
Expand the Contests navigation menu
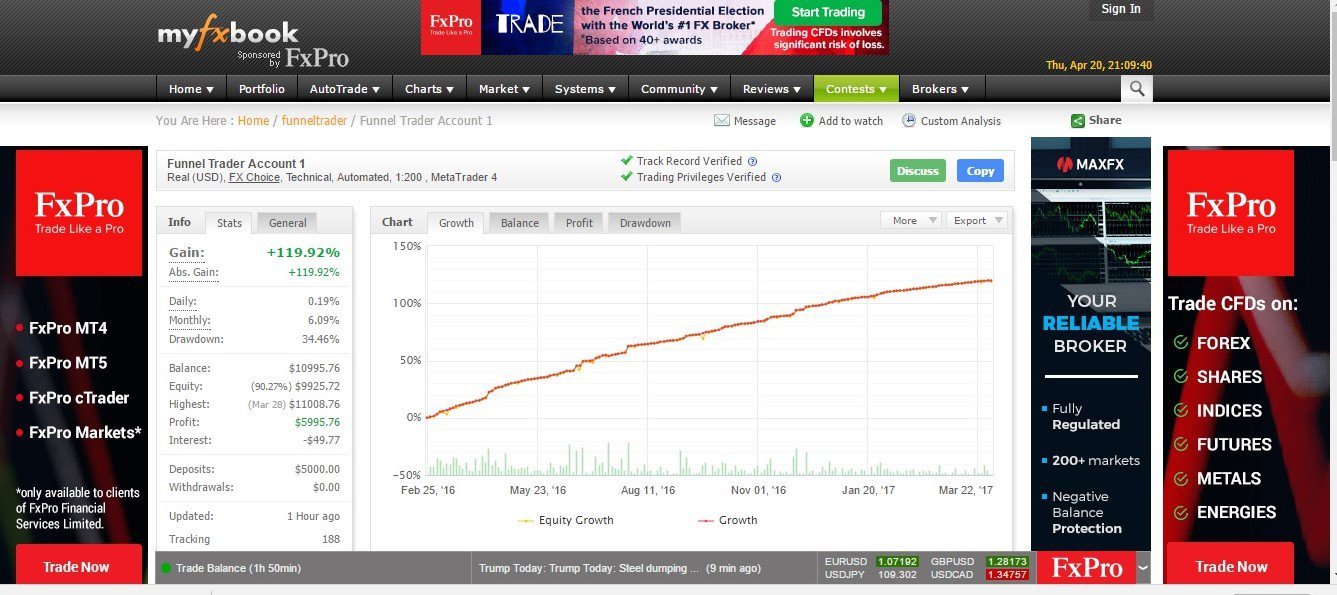(856, 89)
